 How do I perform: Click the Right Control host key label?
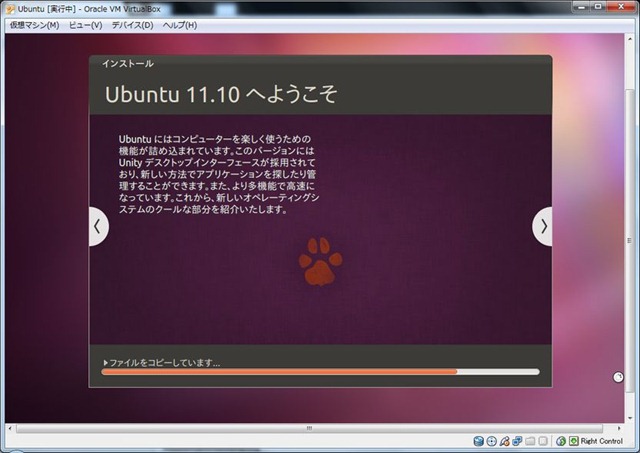[x=602, y=441]
